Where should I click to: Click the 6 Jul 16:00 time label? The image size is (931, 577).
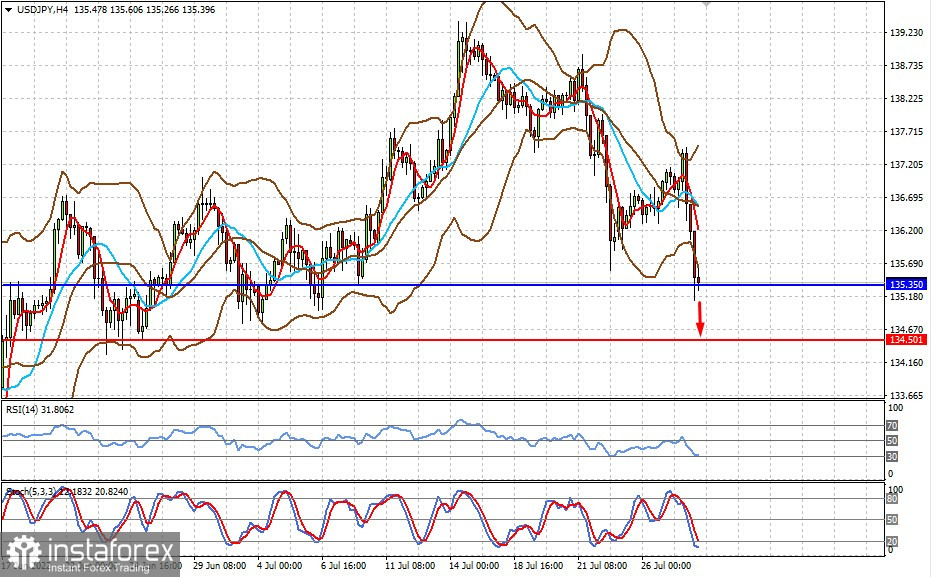pos(343,566)
